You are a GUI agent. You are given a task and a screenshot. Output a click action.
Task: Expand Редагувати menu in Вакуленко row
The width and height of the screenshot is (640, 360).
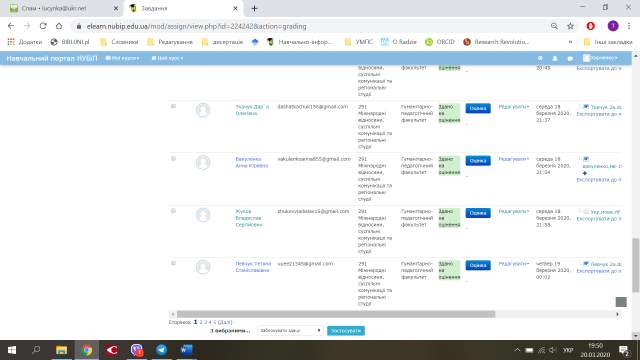pos(513,159)
